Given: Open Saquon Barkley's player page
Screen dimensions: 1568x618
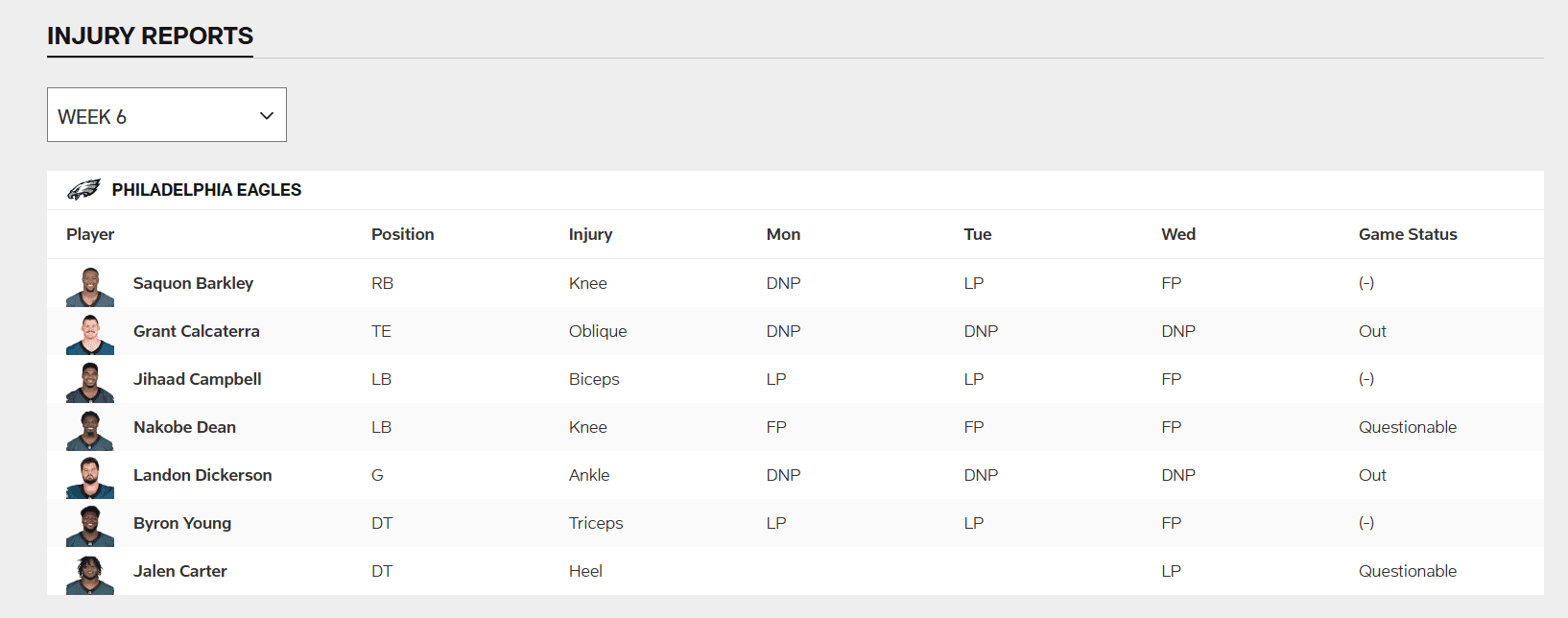Looking at the screenshot, I should [x=193, y=283].
